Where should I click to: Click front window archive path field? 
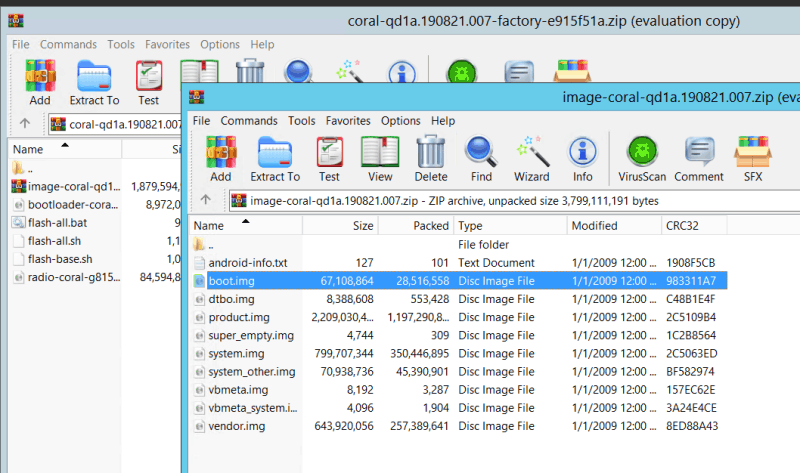click(514, 201)
